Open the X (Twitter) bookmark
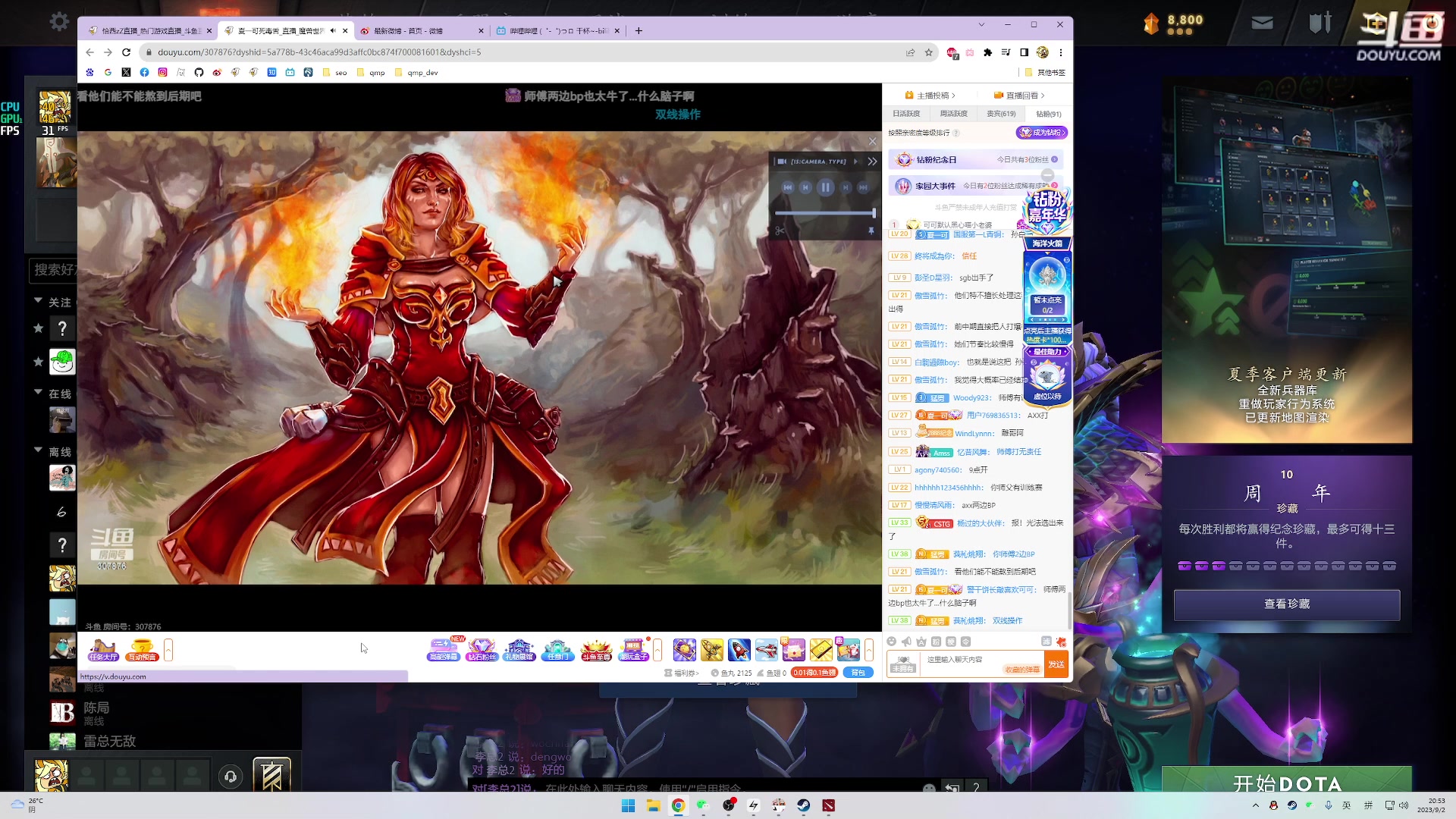Viewport: 1456px width, 819px height. [x=126, y=73]
